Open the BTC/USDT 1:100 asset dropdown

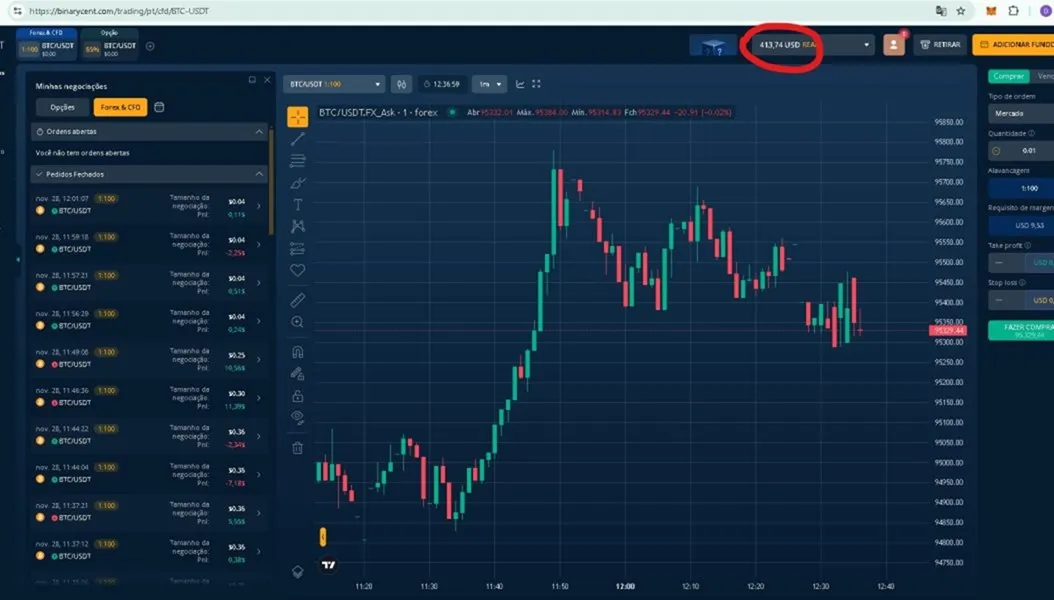pyautogui.click(x=334, y=84)
